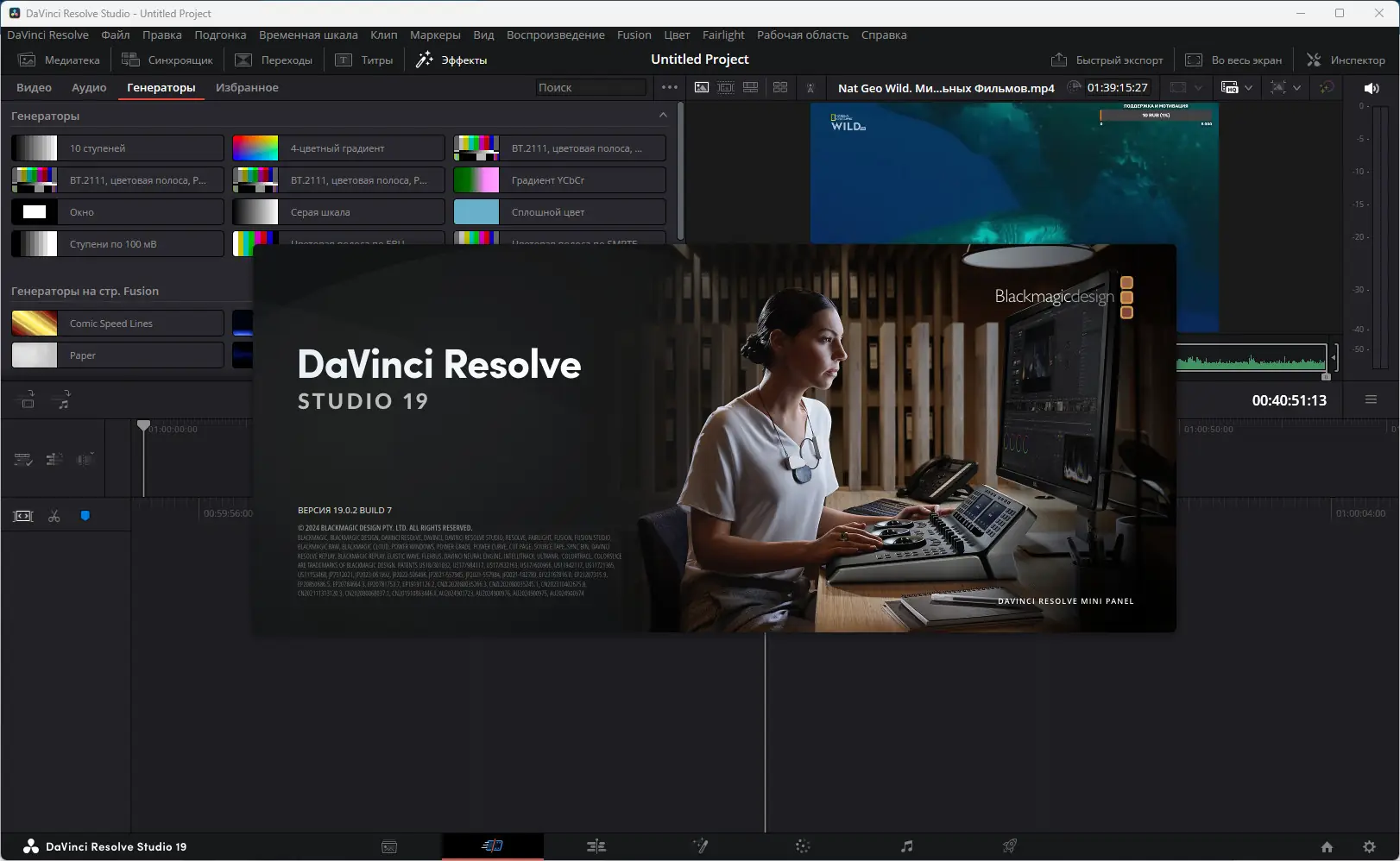Open the timeline hamburger menu beside timecode
This screenshot has height=861, width=1400.
coord(1371,399)
